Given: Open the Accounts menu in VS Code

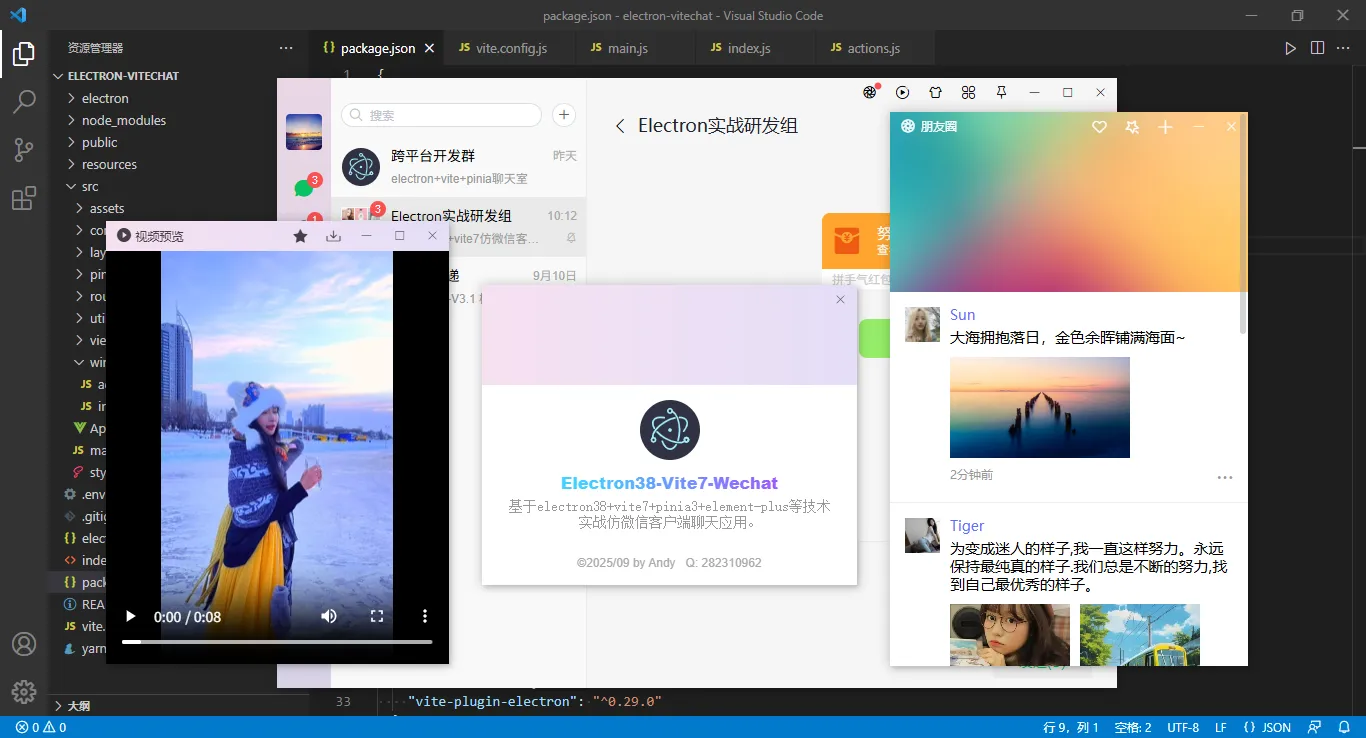Looking at the screenshot, I should pyautogui.click(x=24, y=645).
